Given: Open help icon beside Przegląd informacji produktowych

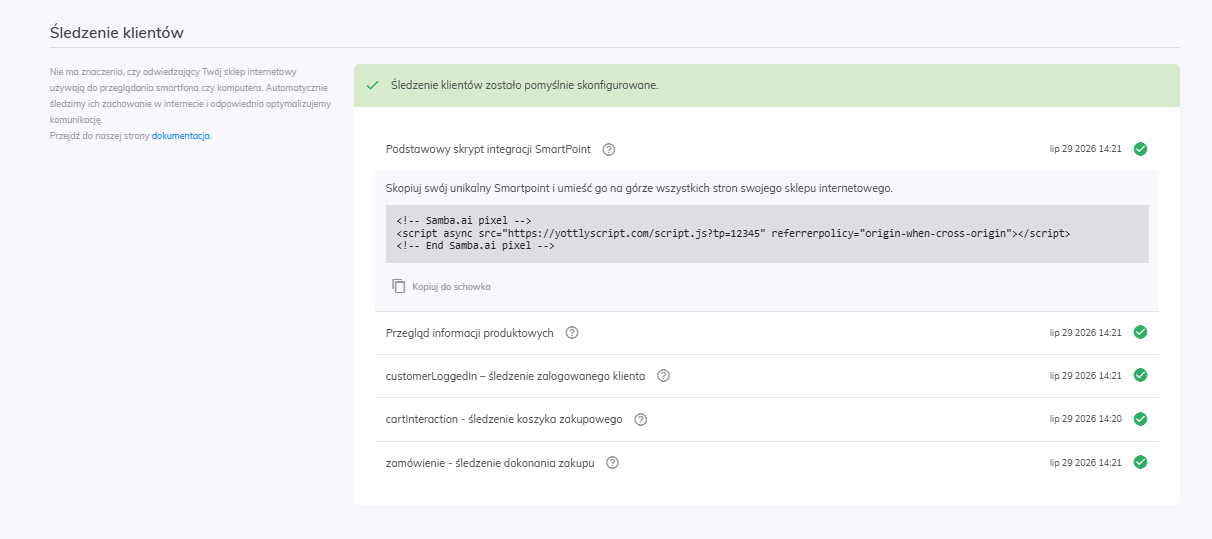Looking at the screenshot, I should pos(572,333).
